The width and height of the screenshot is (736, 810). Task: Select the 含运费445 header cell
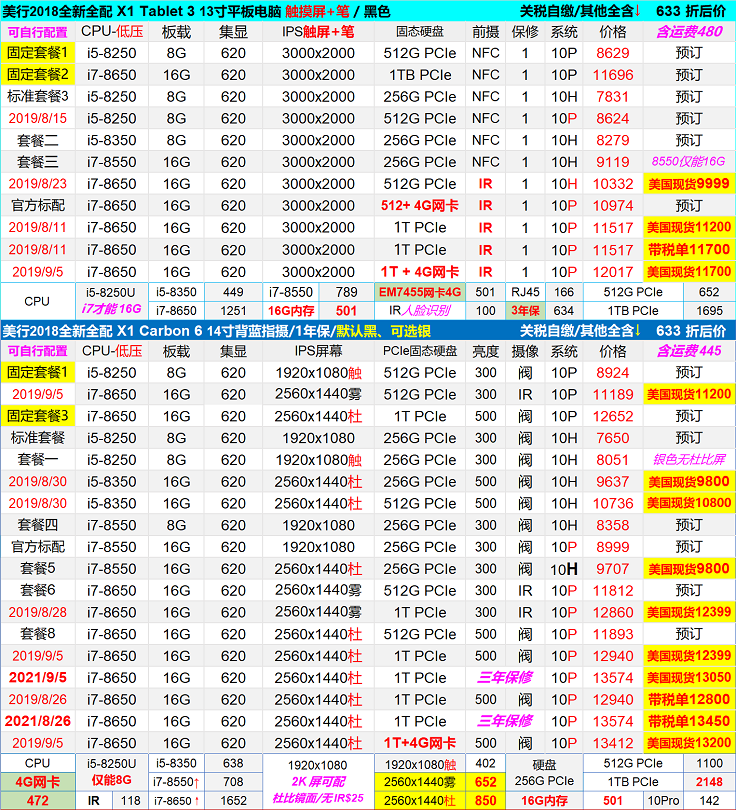coord(690,351)
